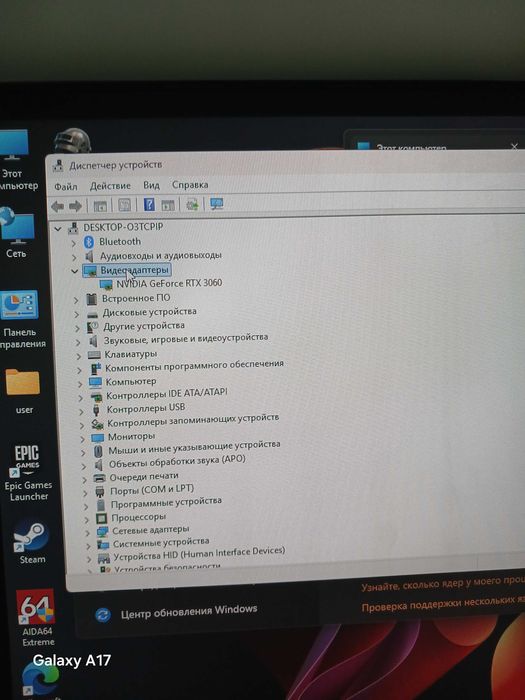Open the Действие menu

tap(110, 186)
